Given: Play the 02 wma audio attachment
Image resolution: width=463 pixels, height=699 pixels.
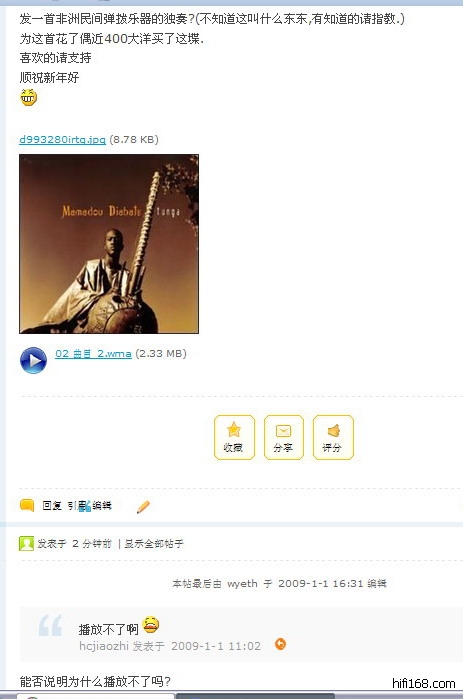Looking at the screenshot, I should pos(33,360).
